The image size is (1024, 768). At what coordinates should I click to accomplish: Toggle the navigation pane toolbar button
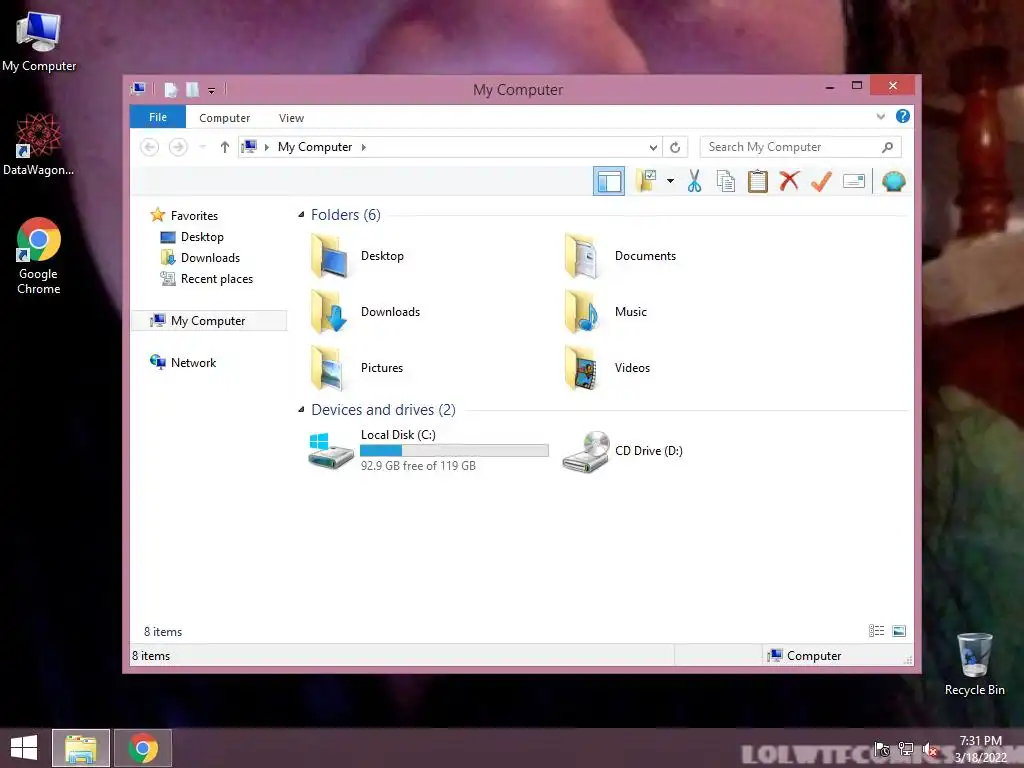pyautogui.click(x=609, y=181)
